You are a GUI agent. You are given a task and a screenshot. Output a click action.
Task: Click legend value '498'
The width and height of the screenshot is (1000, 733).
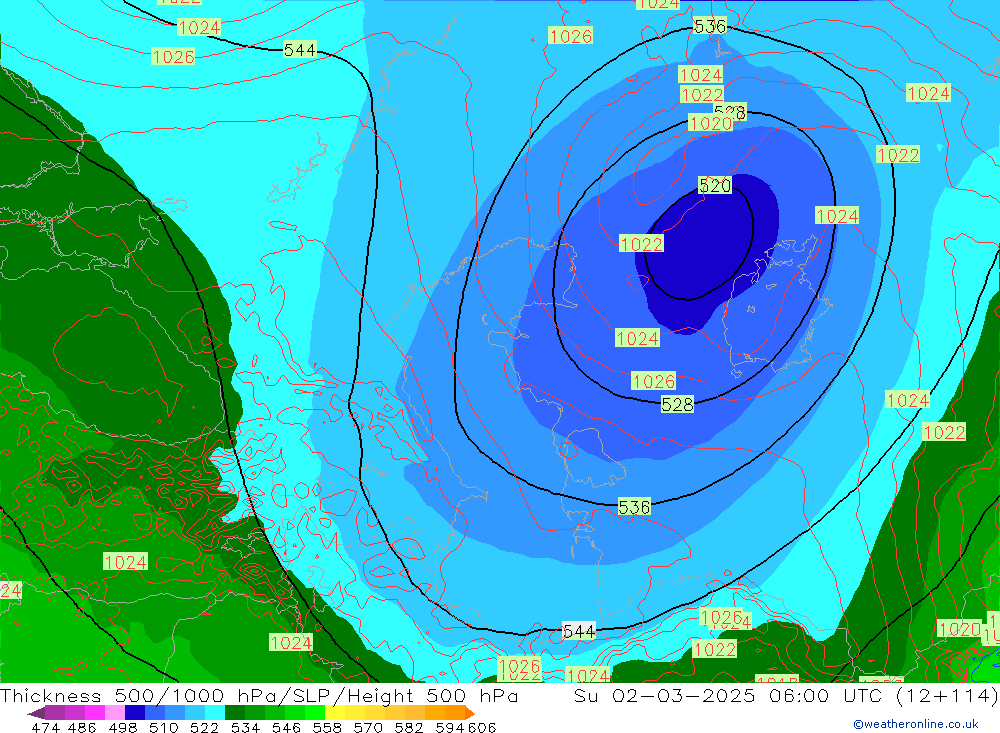122,727
